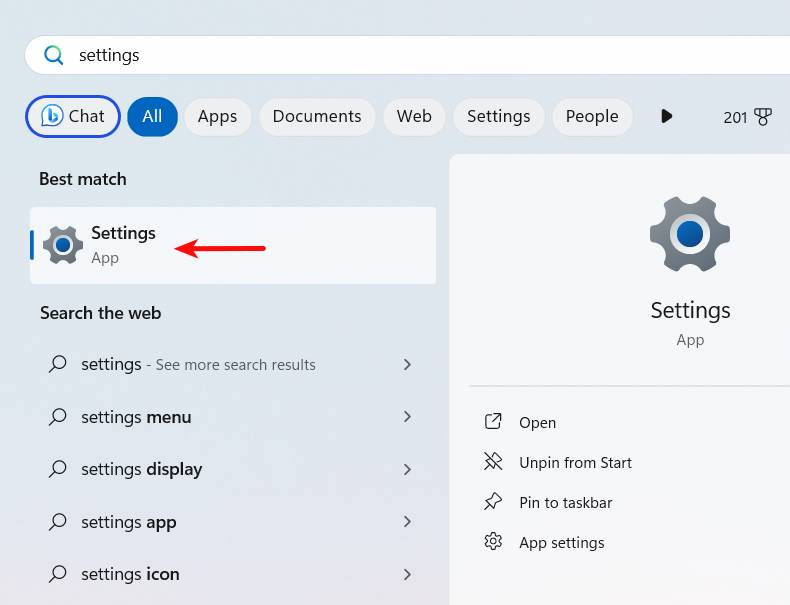Image resolution: width=790 pixels, height=605 pixels.
Task: Show more filters with the play arrow
Action: (x=666, y=116)
